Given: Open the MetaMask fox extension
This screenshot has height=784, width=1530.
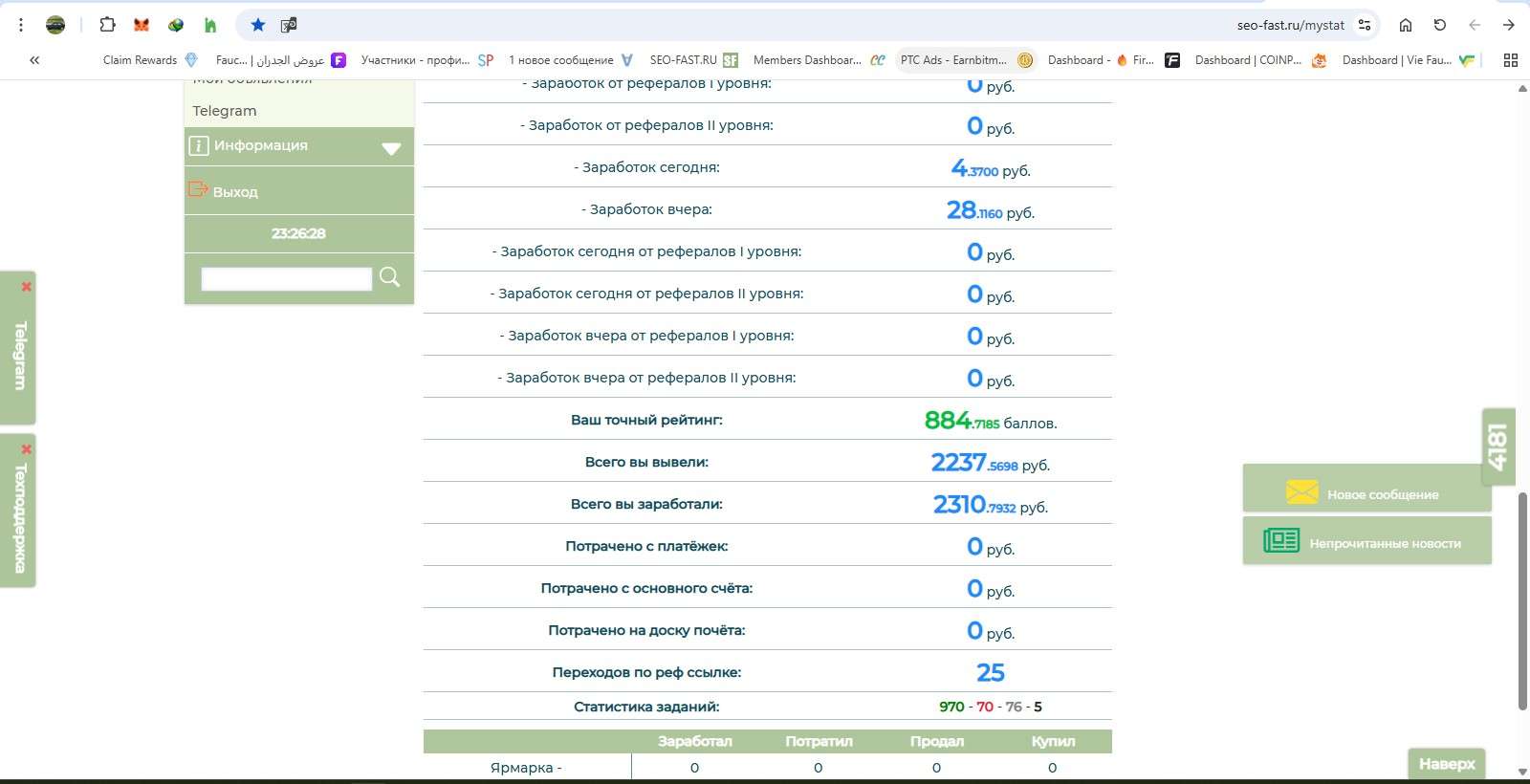Looking at the screenshot, I should click(x=142, y=25).
